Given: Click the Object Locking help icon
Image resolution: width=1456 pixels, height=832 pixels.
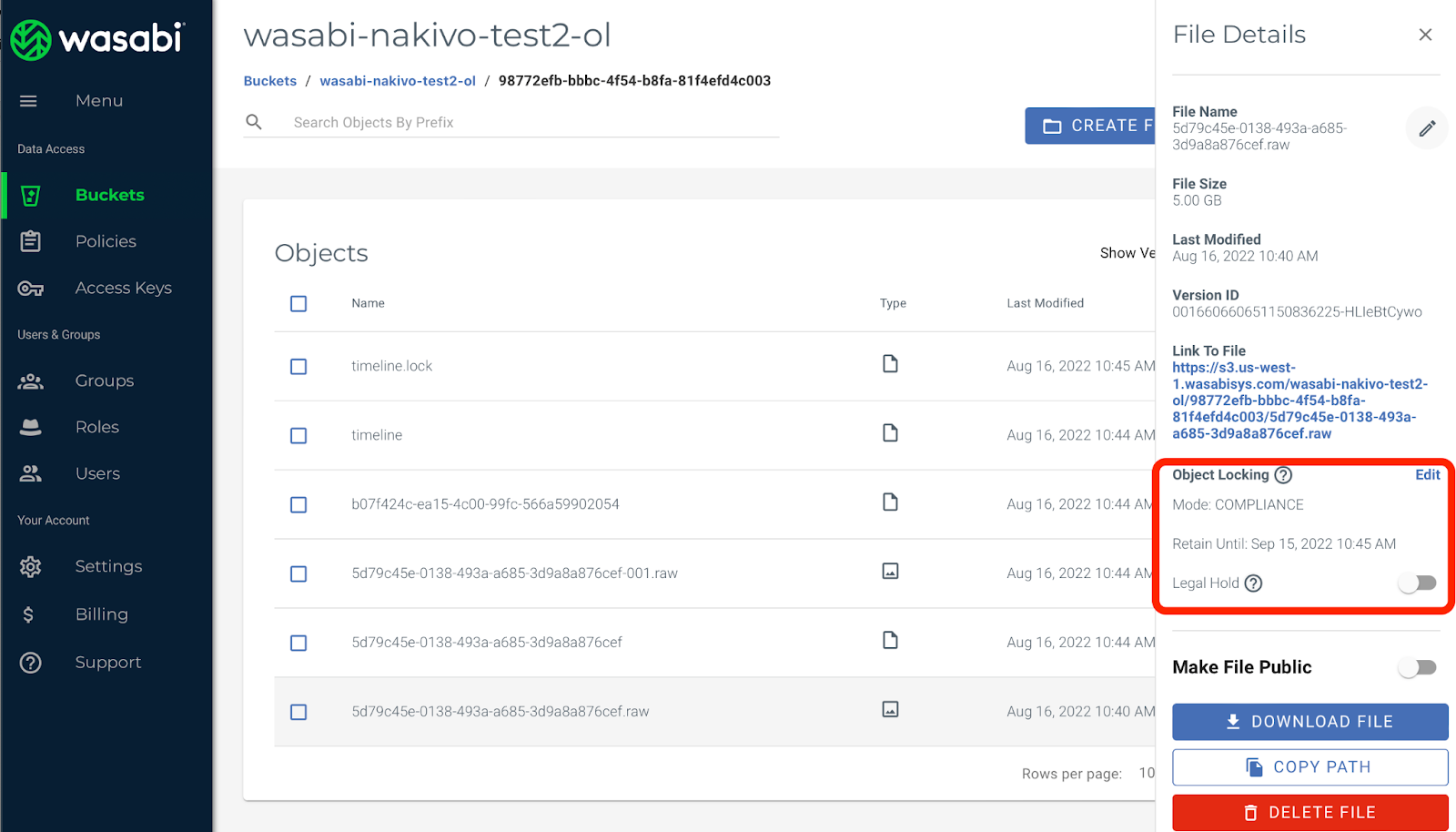Looking at the screenshot, I should pyautogui.click(x=1283, y=475).
